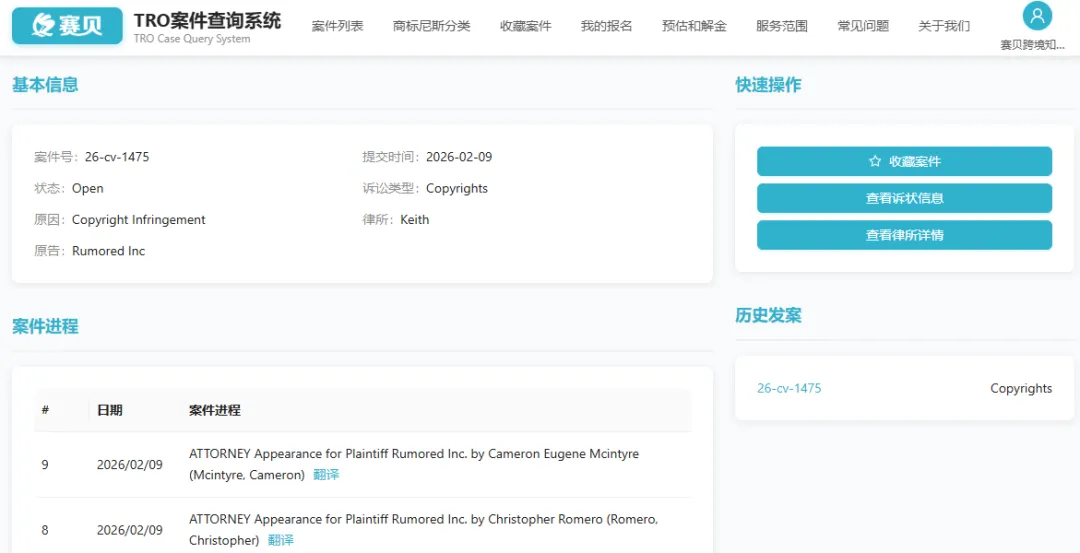The height and width of the screenshot is (553, 1080).
Task: Open the user avatar profile icon
Action: pyautogui.click(x=1037, y=16)
